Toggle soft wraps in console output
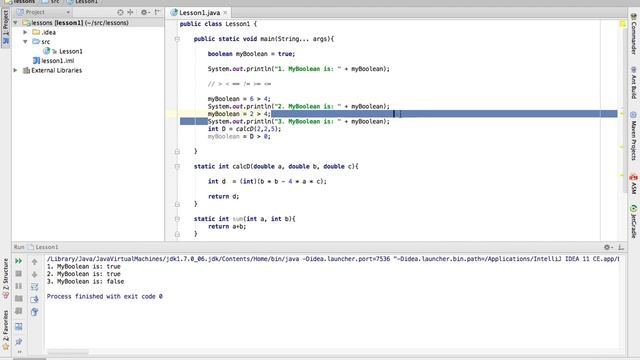The width and height of the screenshot is (640, 360). tap(34, 287)
